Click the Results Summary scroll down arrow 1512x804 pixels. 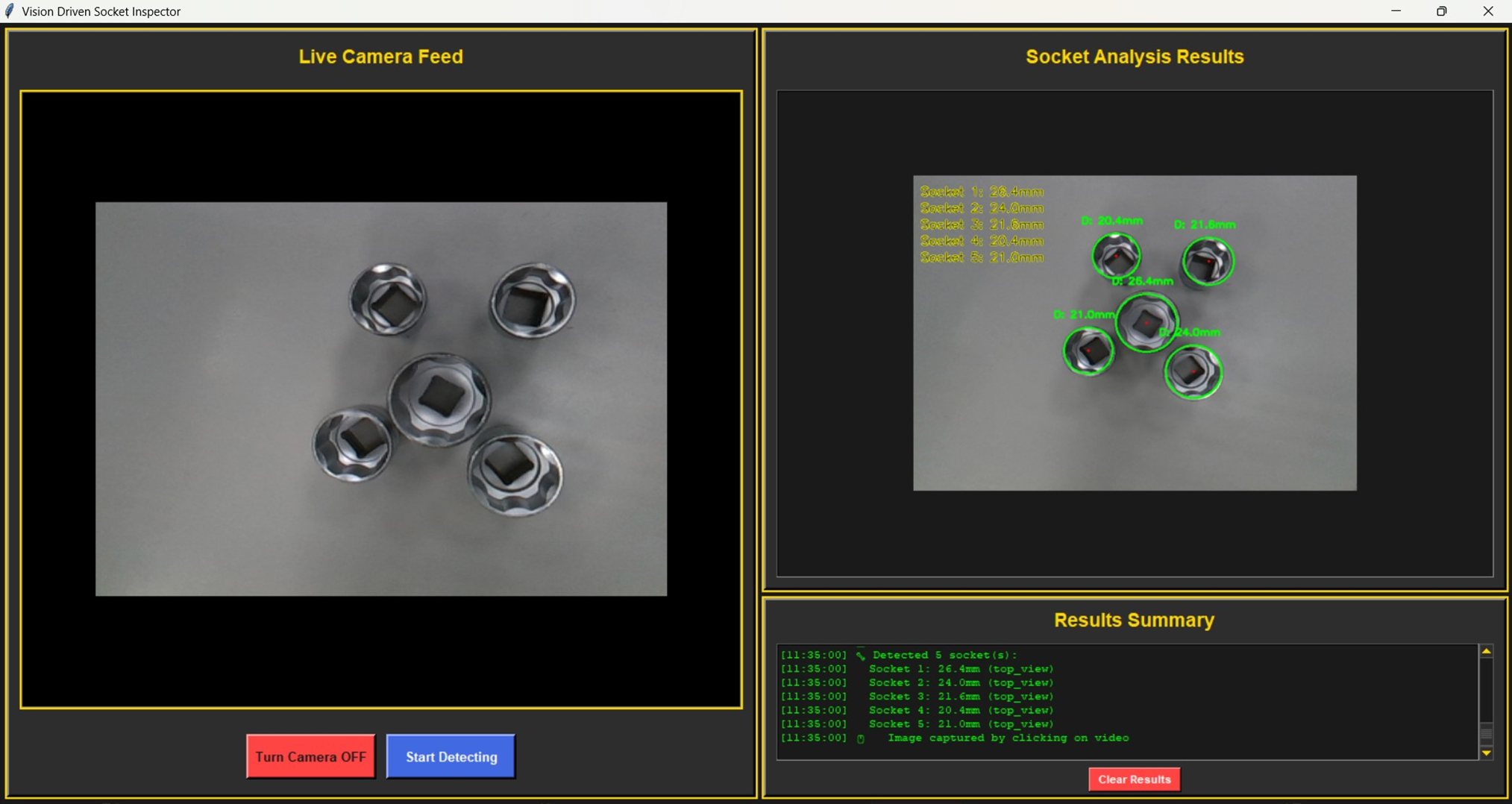coord(1486,753)
